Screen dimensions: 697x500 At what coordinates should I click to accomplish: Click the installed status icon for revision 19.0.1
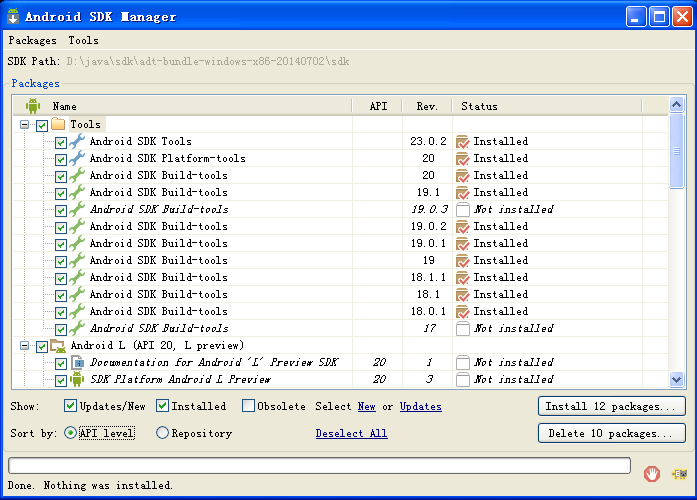pyautogui.click(x=463, y=244)
